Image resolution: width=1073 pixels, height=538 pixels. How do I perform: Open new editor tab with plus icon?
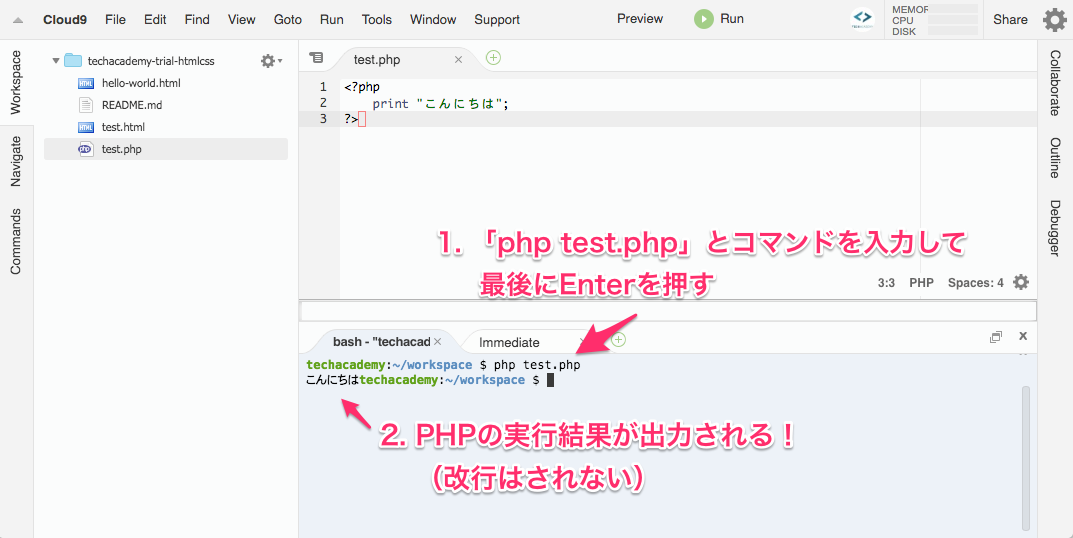tap(493, 58)
